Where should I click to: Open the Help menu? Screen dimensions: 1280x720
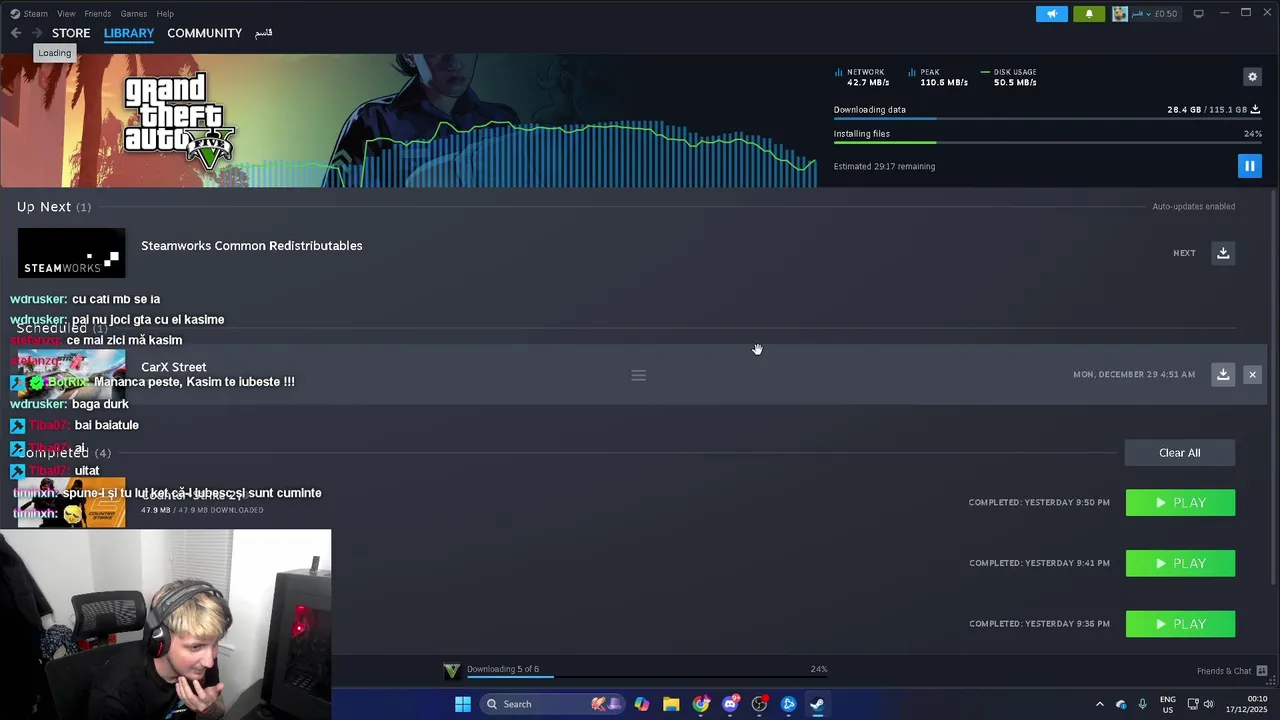tap(165, 14)
